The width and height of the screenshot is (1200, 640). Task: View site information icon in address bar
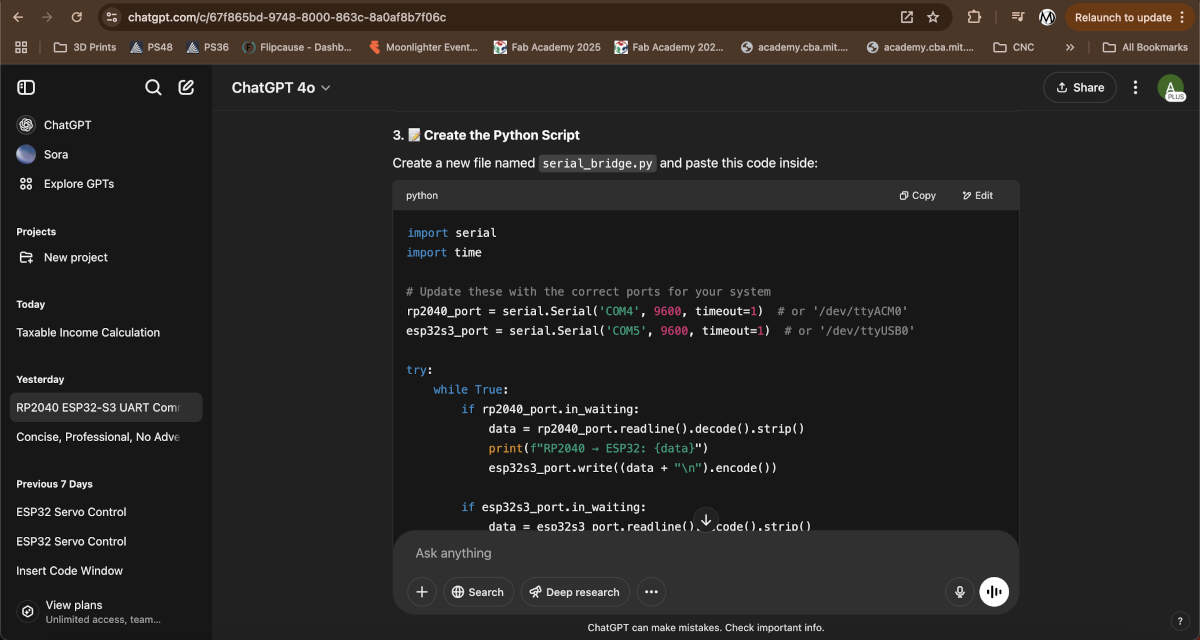(x=112, y=17)
